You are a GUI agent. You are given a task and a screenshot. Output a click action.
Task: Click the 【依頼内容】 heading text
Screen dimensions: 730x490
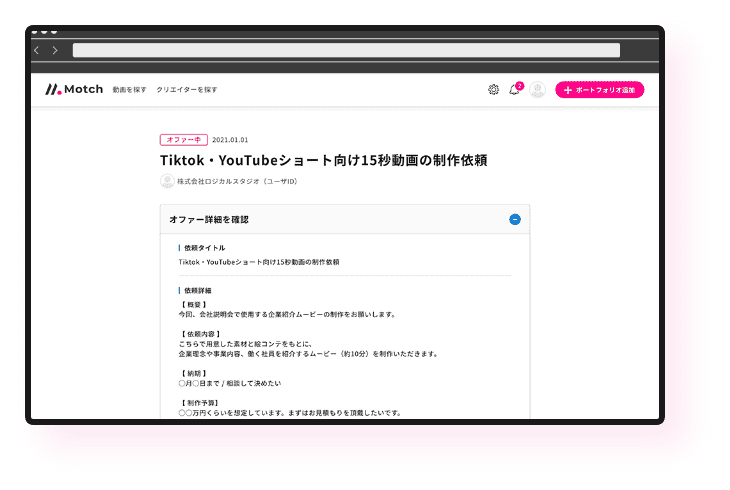[200, 332]
